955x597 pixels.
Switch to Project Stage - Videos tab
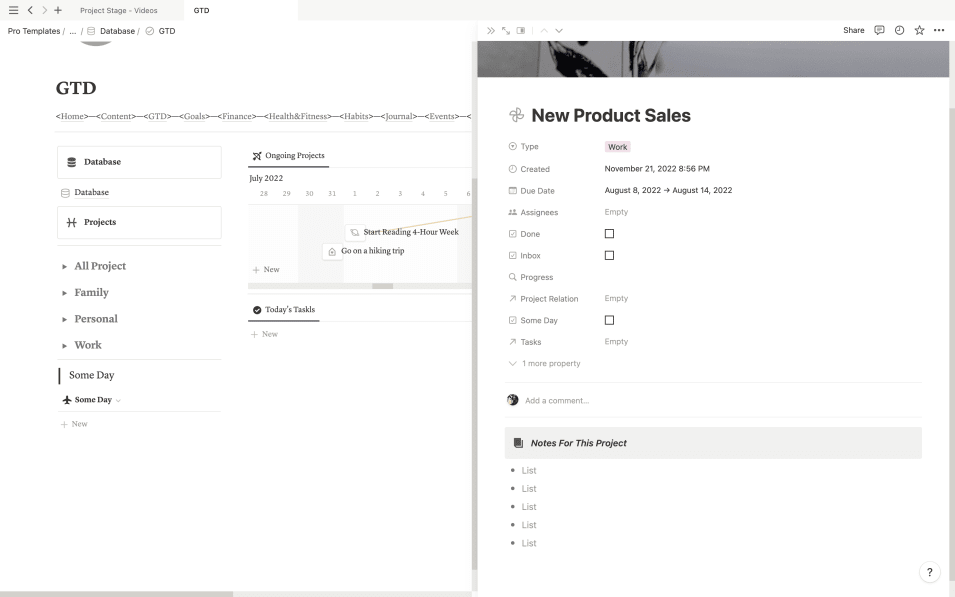tap(118, 10)
